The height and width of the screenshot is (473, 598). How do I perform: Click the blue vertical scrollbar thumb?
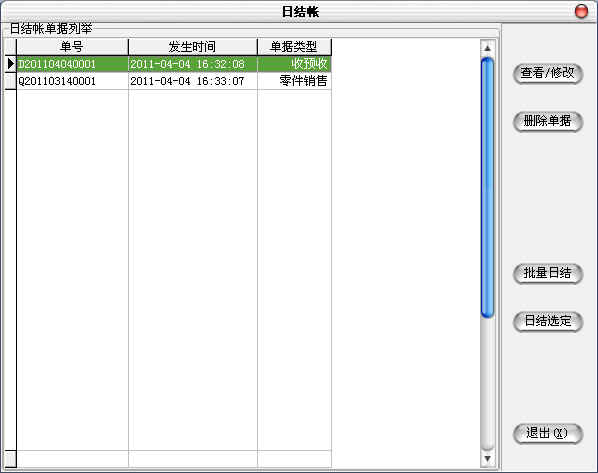click(x=487, y=187)
